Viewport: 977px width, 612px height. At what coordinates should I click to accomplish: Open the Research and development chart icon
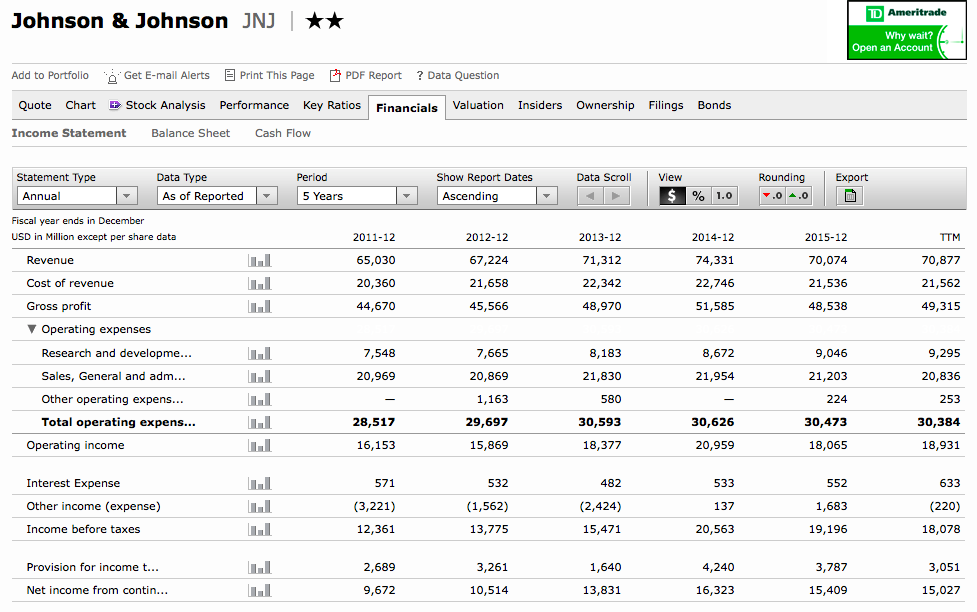pos(259,353)
